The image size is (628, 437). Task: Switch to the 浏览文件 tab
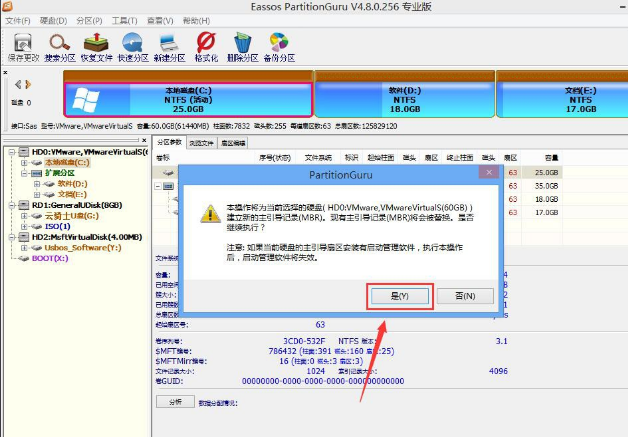coord(202,143)
